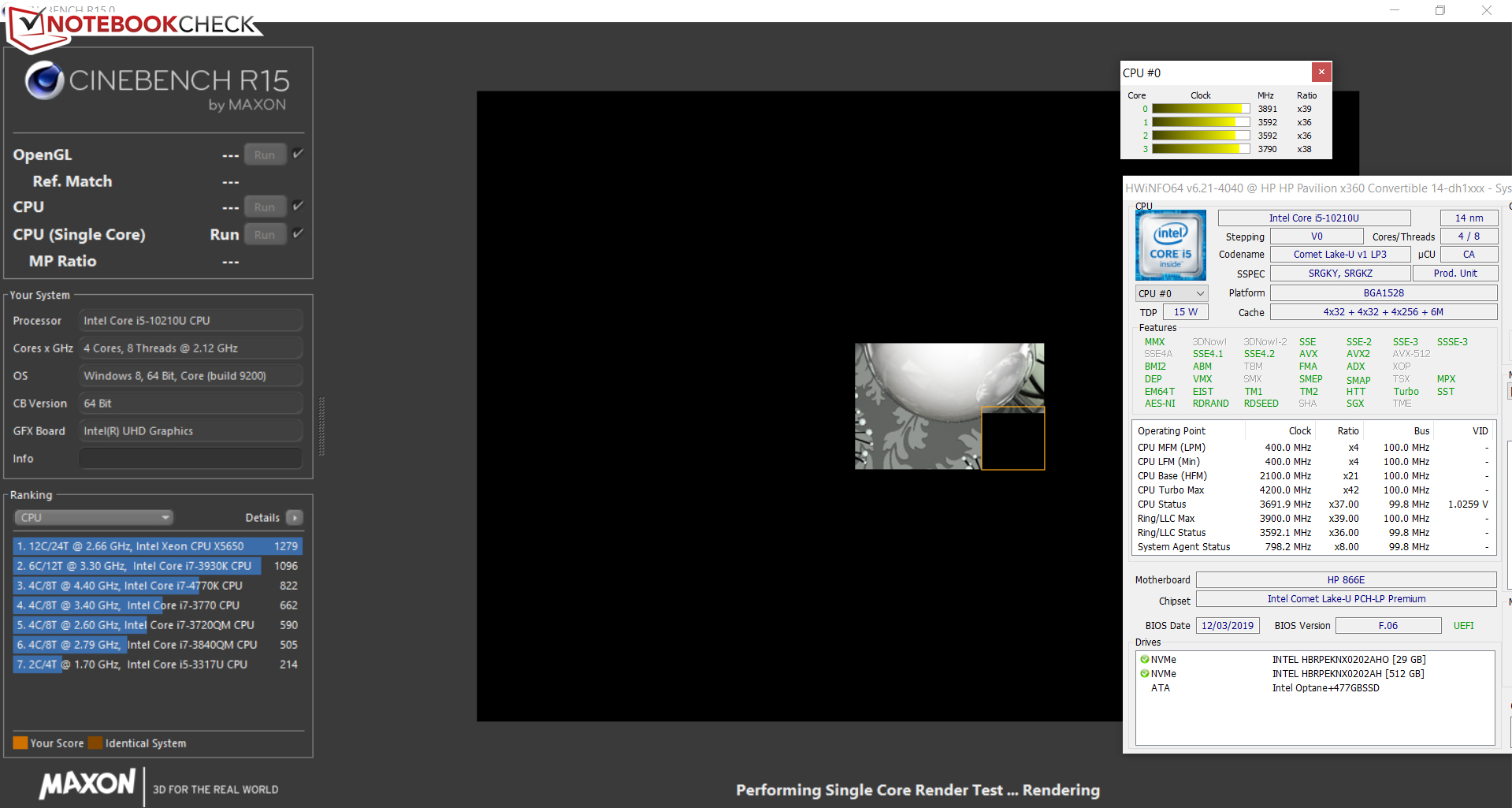Run the OpenGL benchmark

pos(265,155)
